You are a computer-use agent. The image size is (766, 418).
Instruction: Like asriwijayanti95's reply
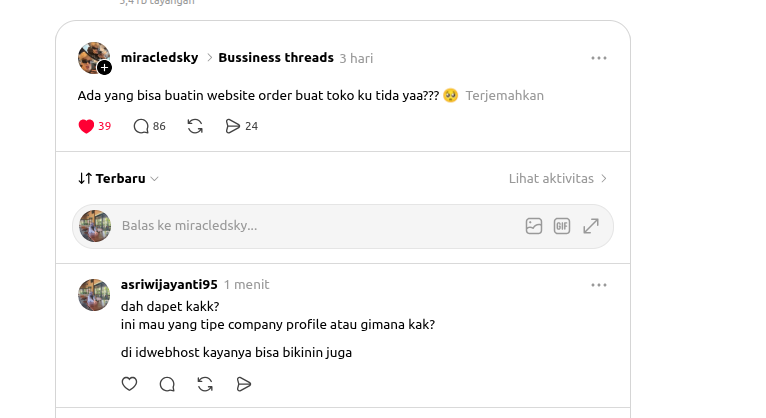pyautogui.click(x=129, y=384)
